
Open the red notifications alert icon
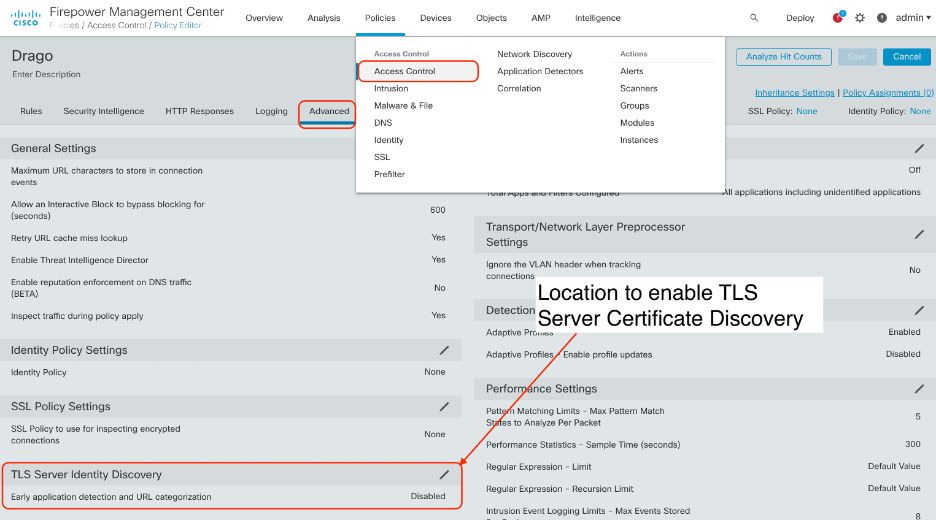(838, 17)
